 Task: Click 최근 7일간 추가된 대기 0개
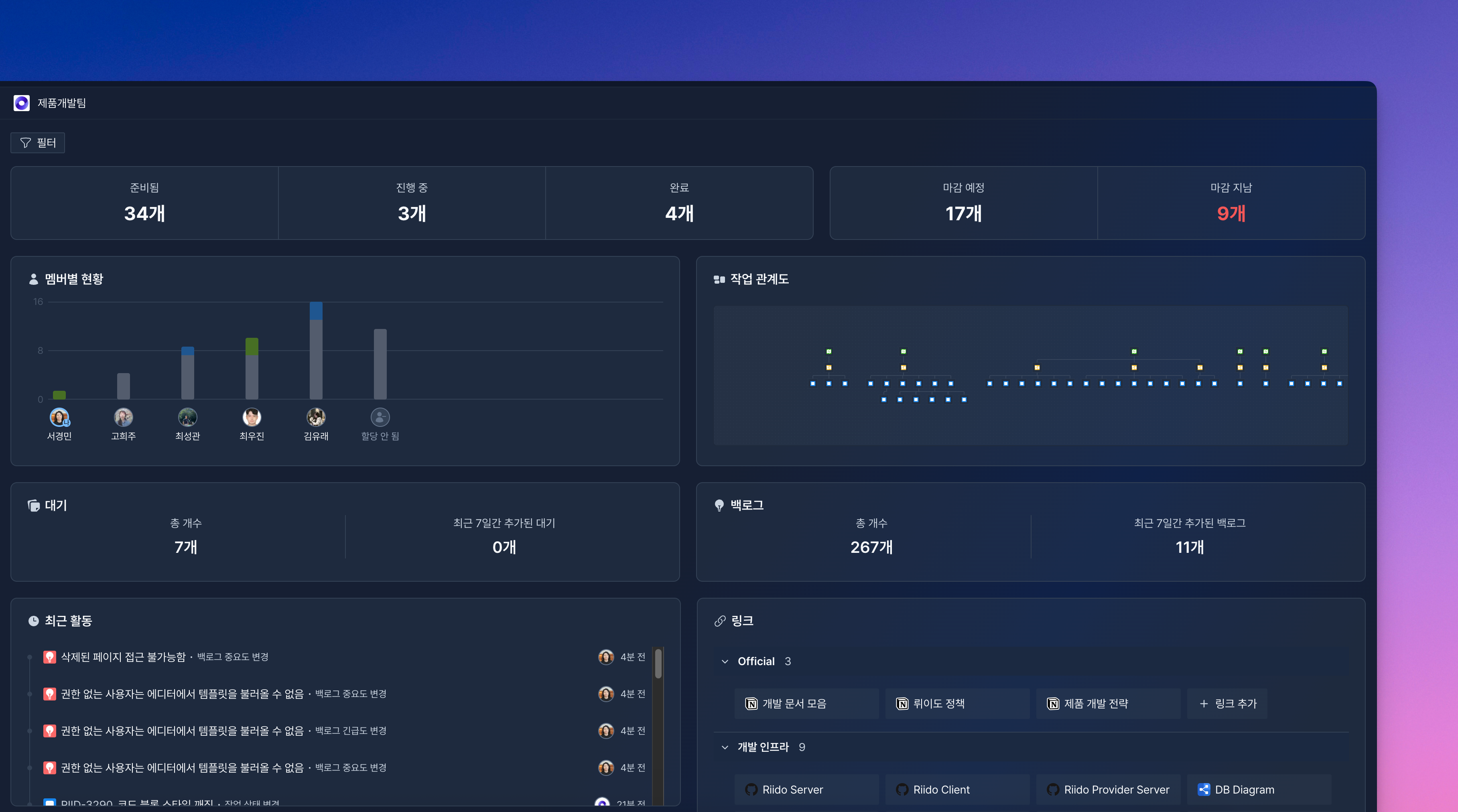pyautogui.click(x=504, y=536)
